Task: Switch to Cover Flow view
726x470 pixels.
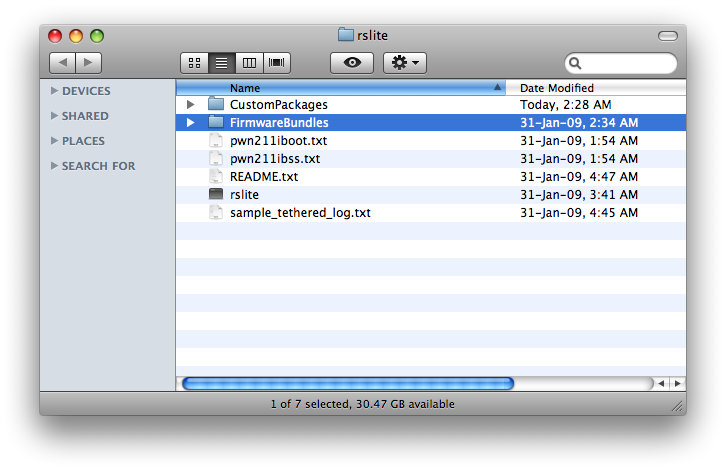Action: point(277,63)
